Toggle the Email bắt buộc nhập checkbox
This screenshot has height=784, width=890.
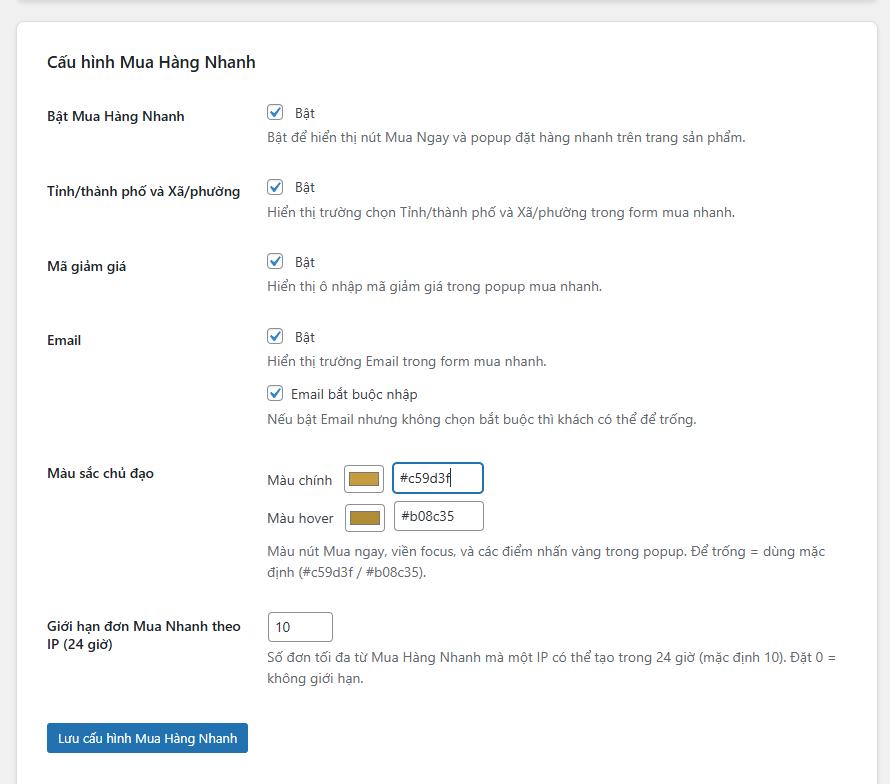point(275,394)
